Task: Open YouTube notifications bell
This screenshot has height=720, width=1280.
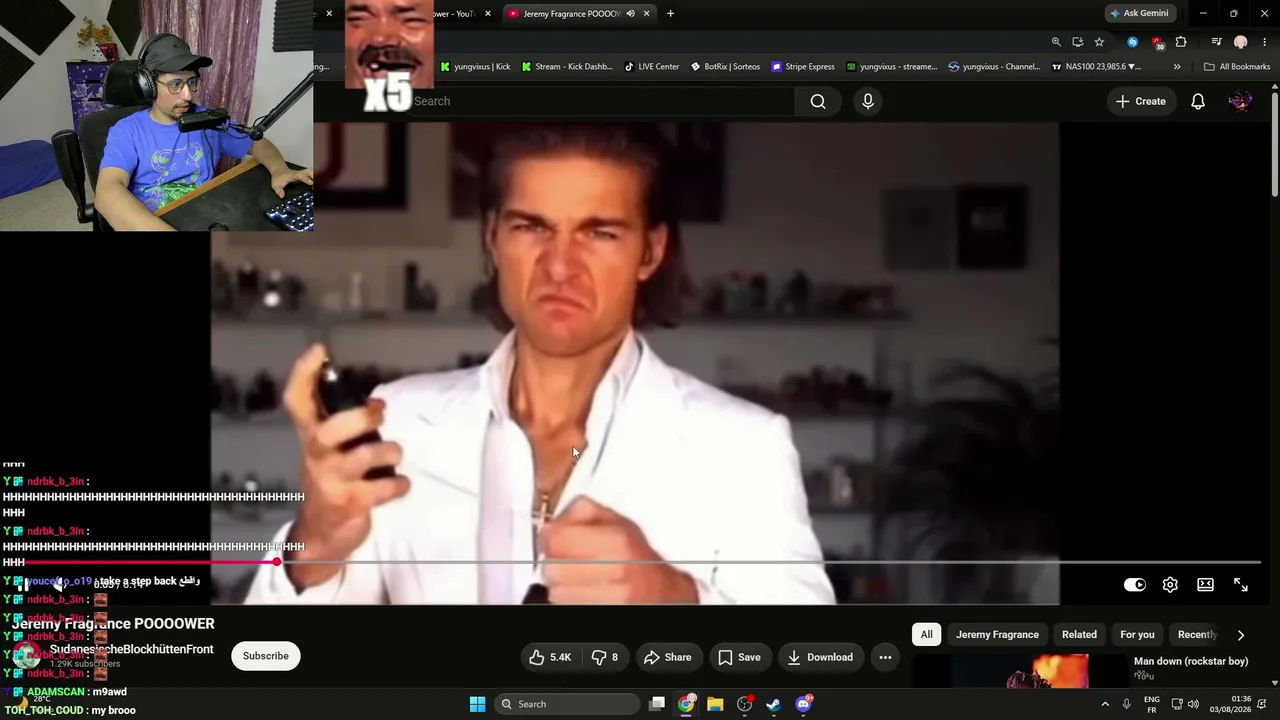Action: [x=1198, y=101]
